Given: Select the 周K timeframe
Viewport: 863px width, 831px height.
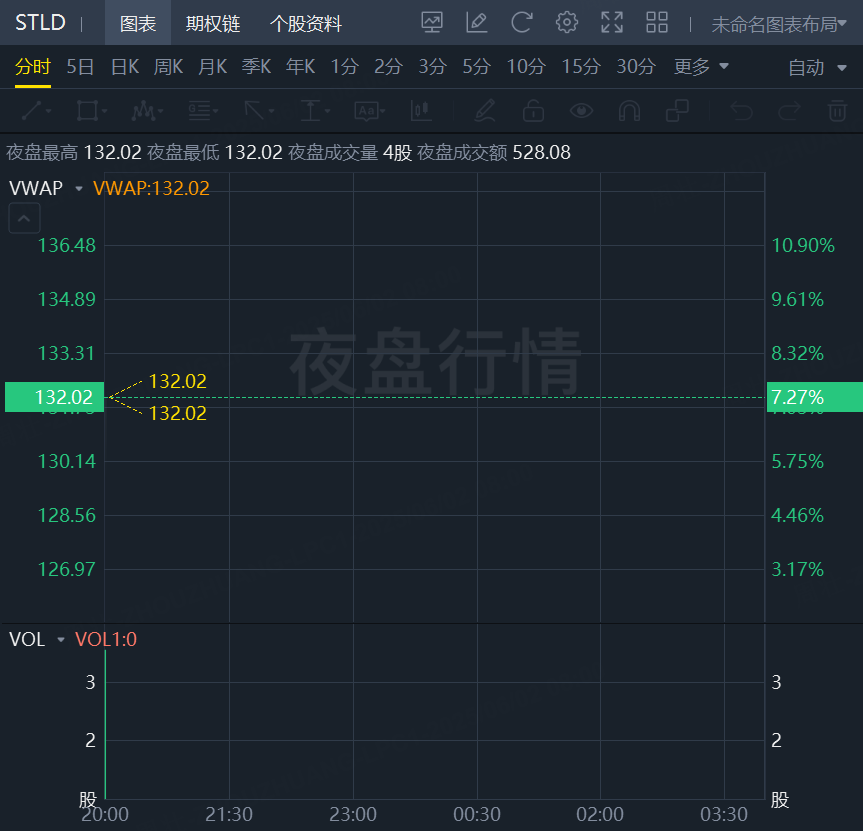Looking at the screenshot, I should [168, 67].
